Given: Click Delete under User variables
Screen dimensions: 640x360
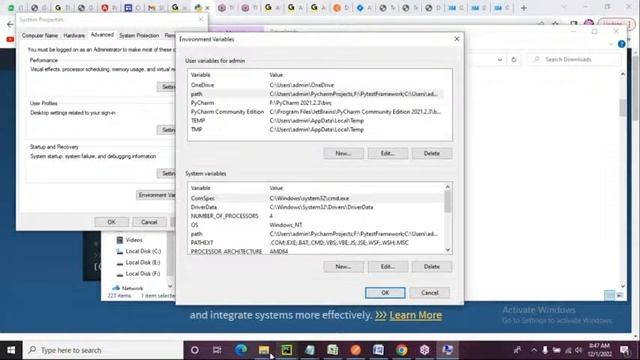Looking at the screenshot, I should tap(432, 153).
